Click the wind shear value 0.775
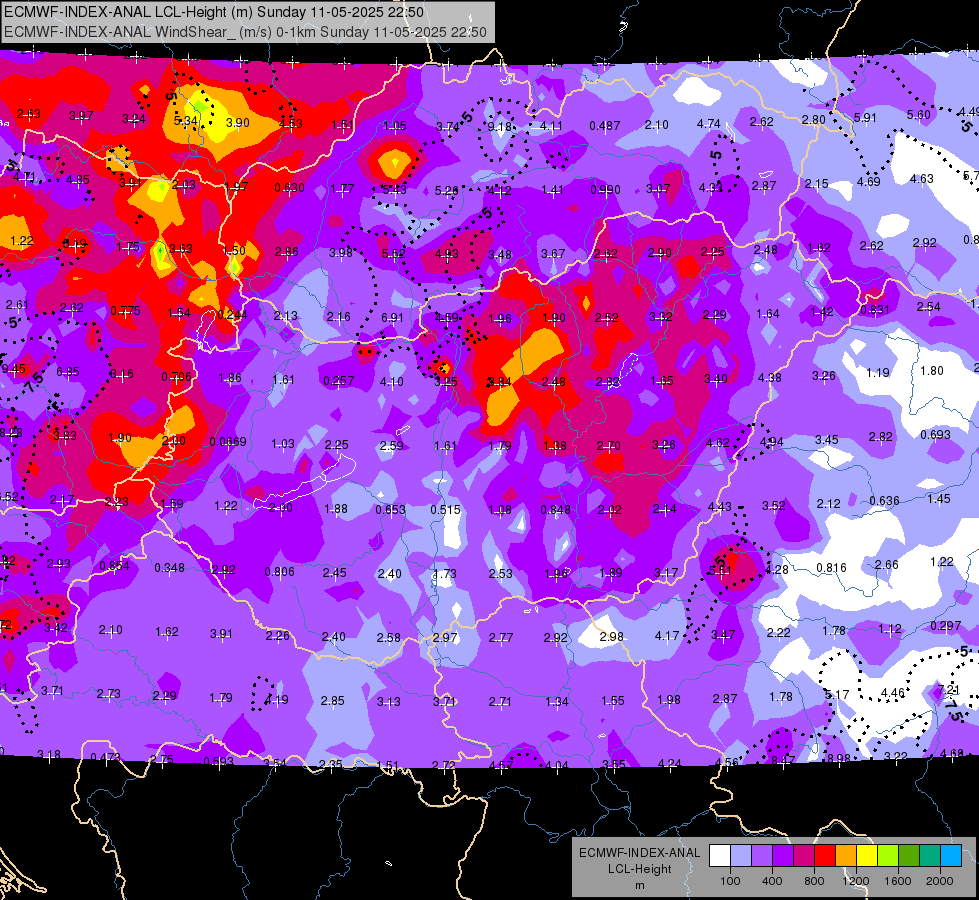The height and width of the screenshot is (900, 979). coord(125,311)
